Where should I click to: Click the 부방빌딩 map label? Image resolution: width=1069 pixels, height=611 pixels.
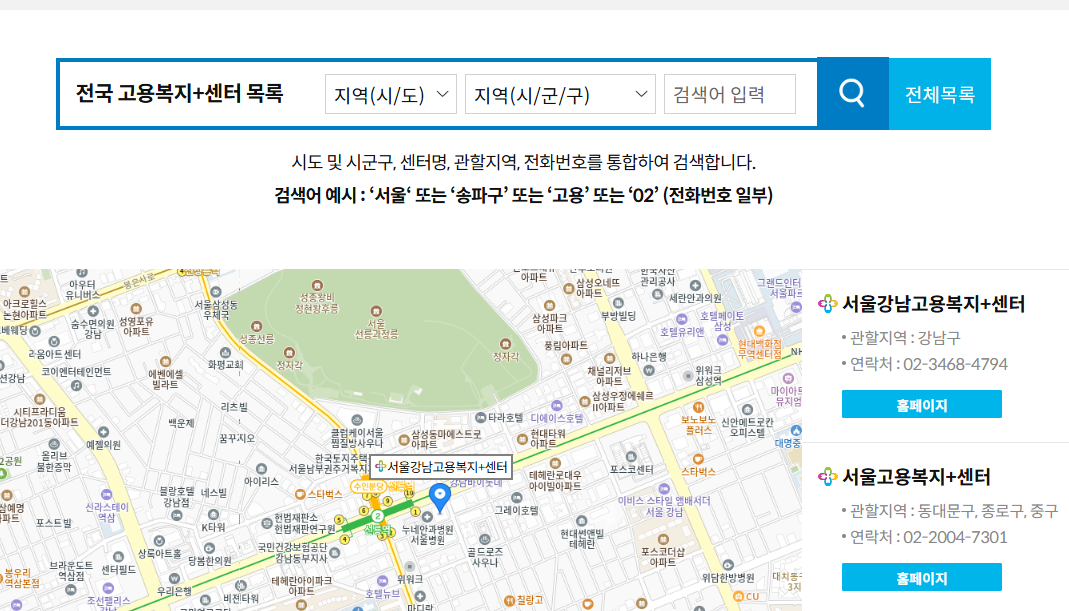point(618,316)
